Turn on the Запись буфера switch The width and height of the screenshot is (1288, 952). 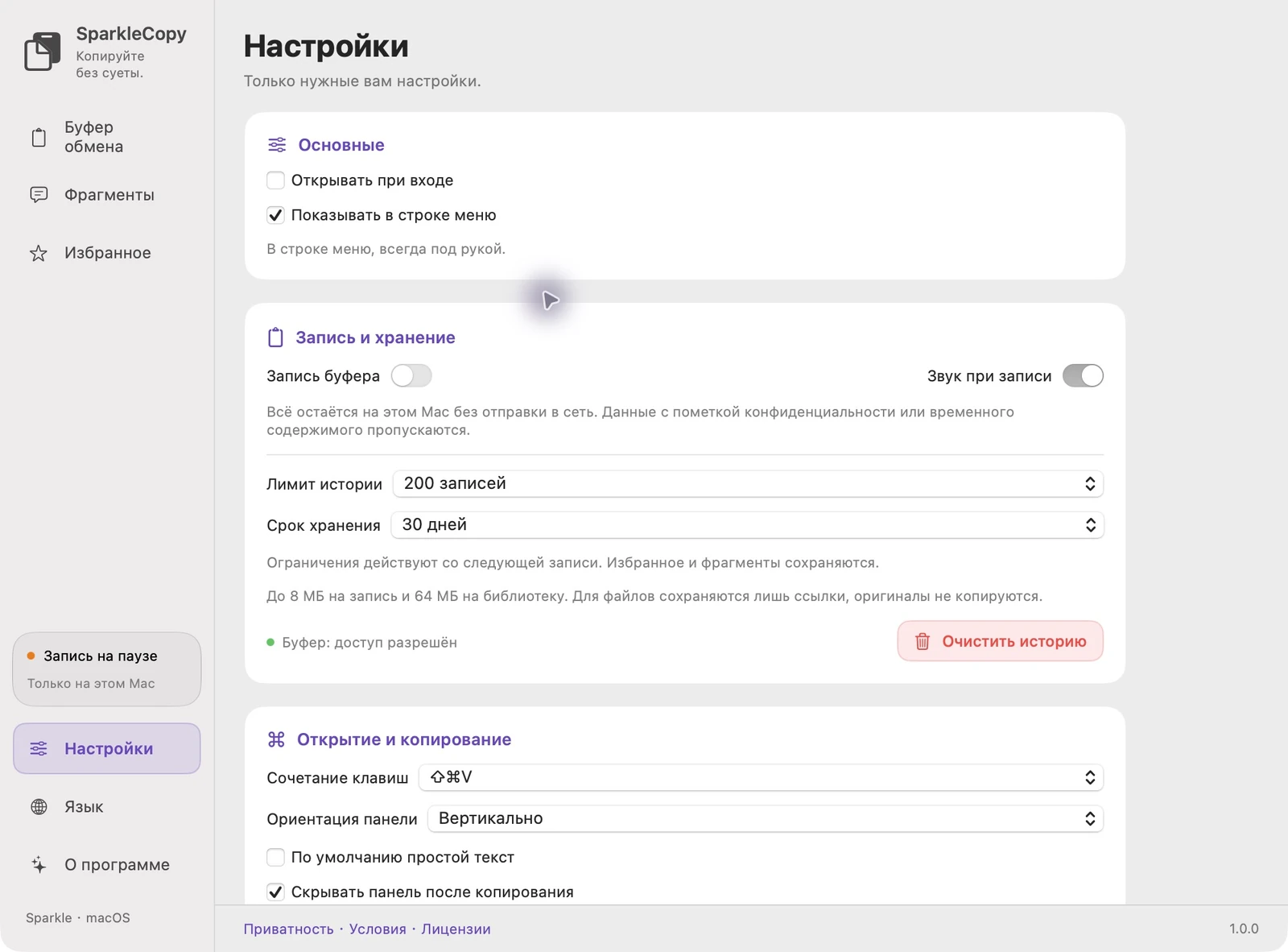click(x=411, y=376)
